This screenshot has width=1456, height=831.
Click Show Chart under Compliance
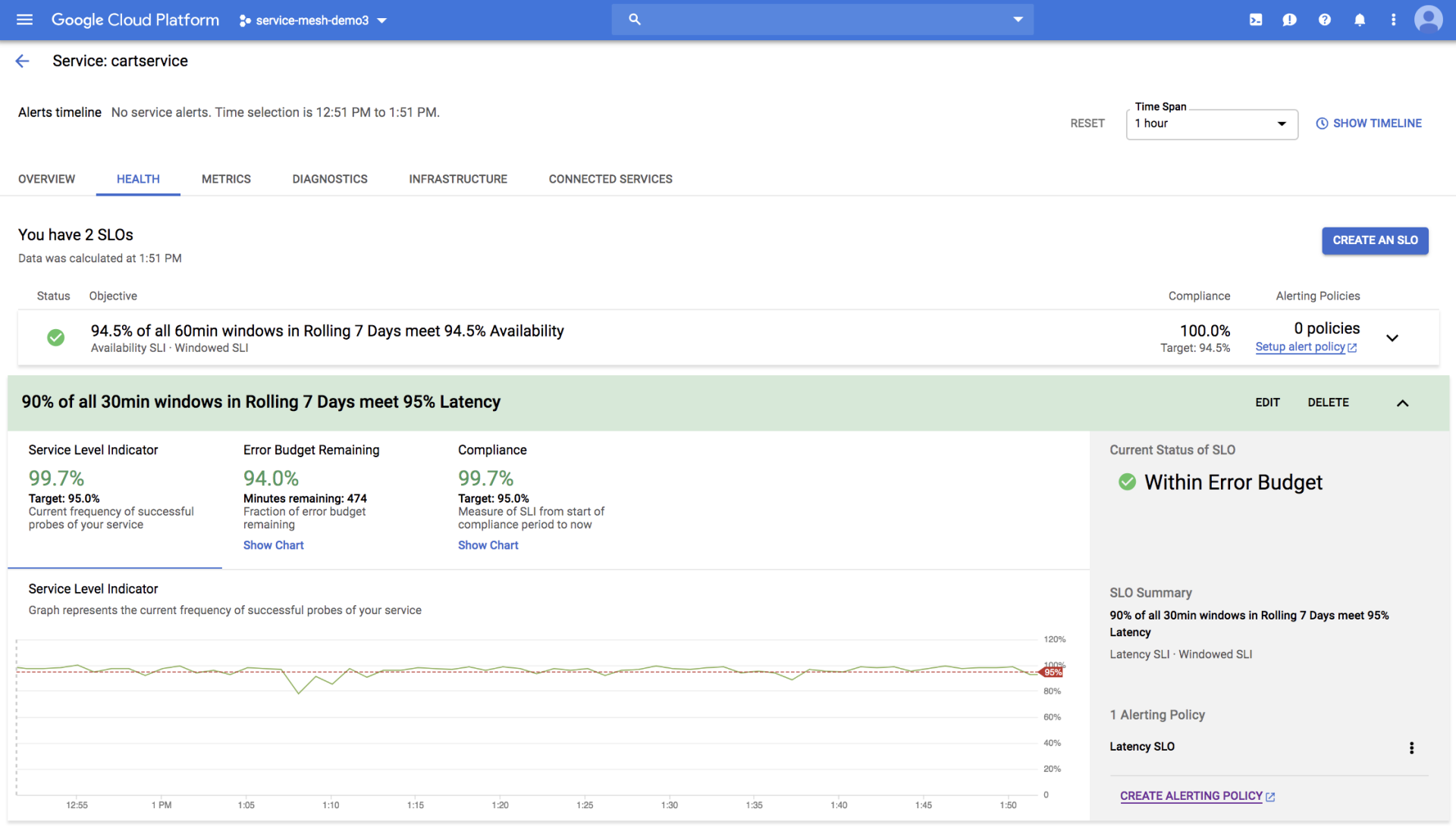point(488,545)
